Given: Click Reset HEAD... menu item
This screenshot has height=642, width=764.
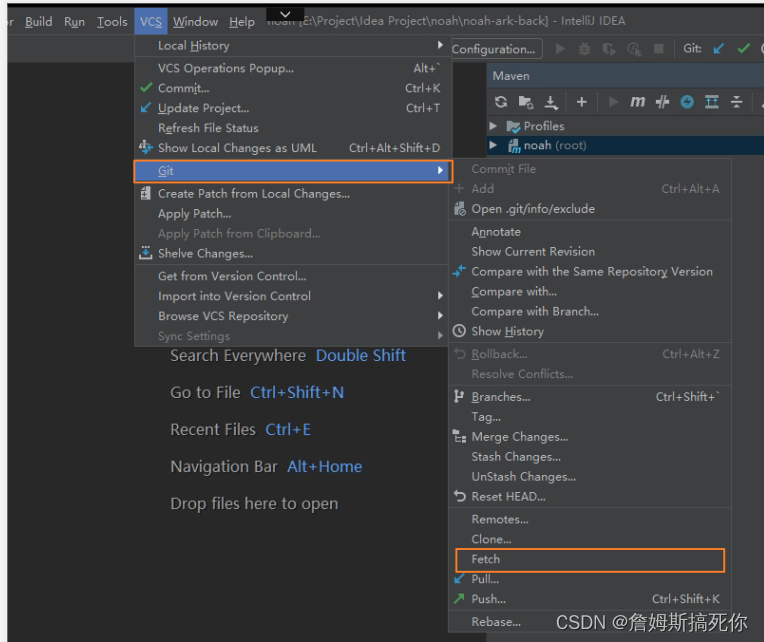Looking at the screenshot, I should coord(590,497).
